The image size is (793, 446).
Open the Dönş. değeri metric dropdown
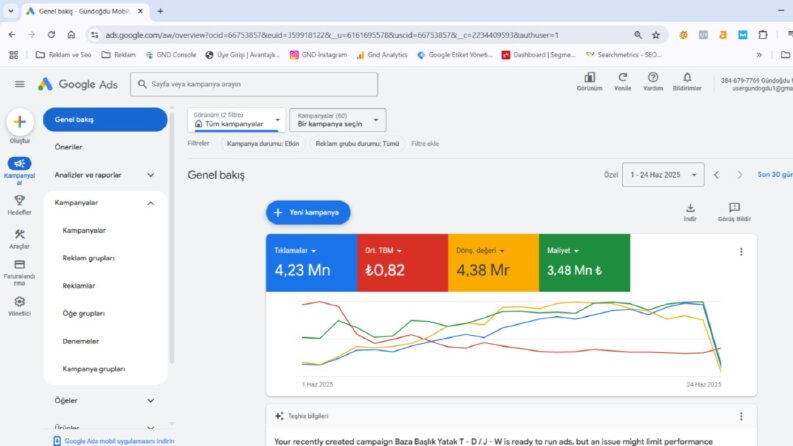(x=480, y=250)
